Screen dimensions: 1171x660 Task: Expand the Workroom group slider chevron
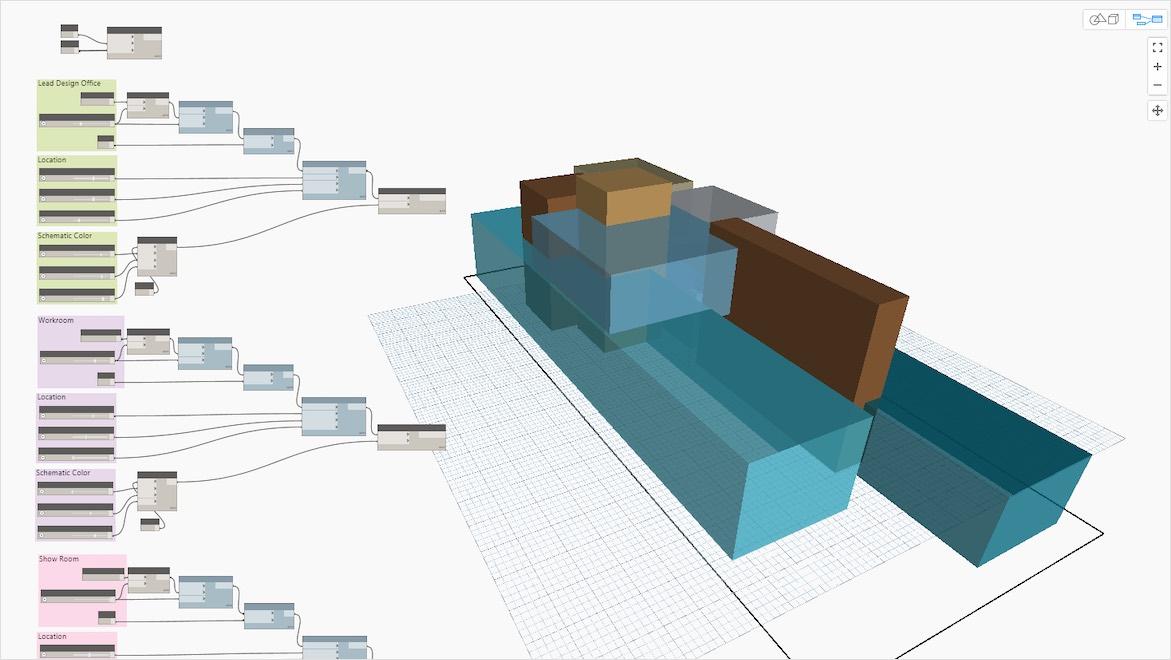43,361
